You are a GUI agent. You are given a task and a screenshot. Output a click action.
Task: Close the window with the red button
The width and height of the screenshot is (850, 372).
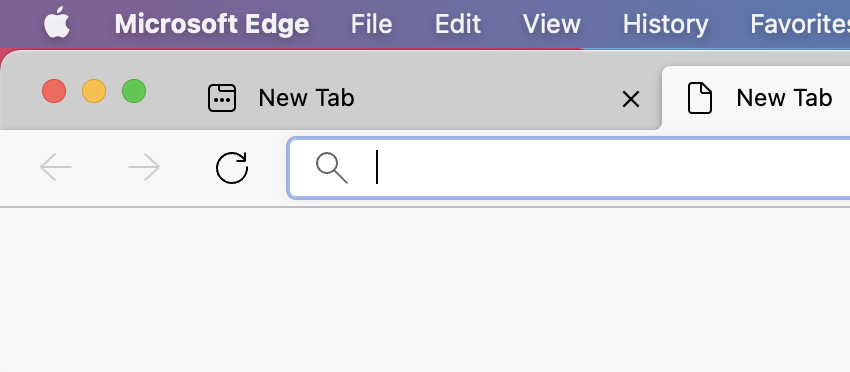[x=54, y=91]
